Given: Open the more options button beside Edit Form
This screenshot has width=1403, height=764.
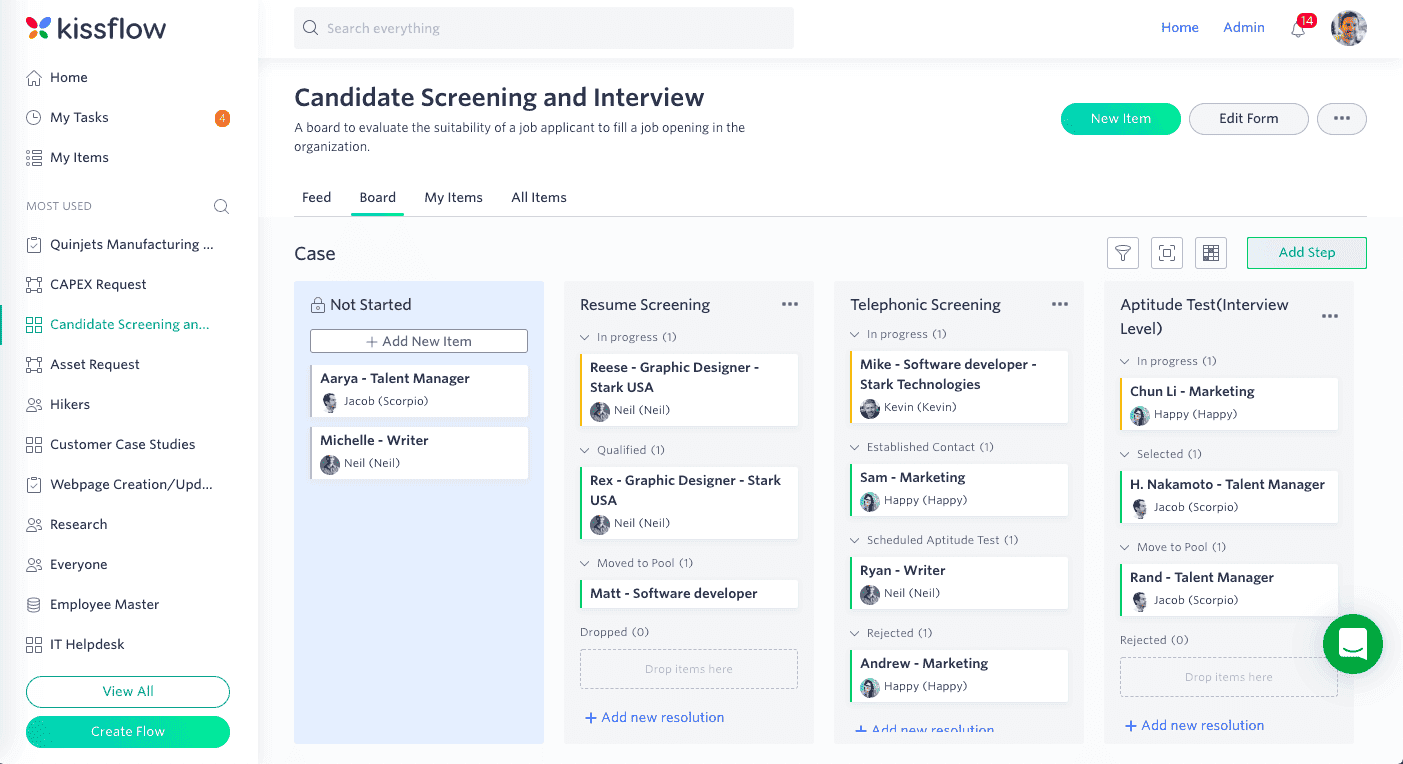Looking at the screenshot, I should [1341, 118].
